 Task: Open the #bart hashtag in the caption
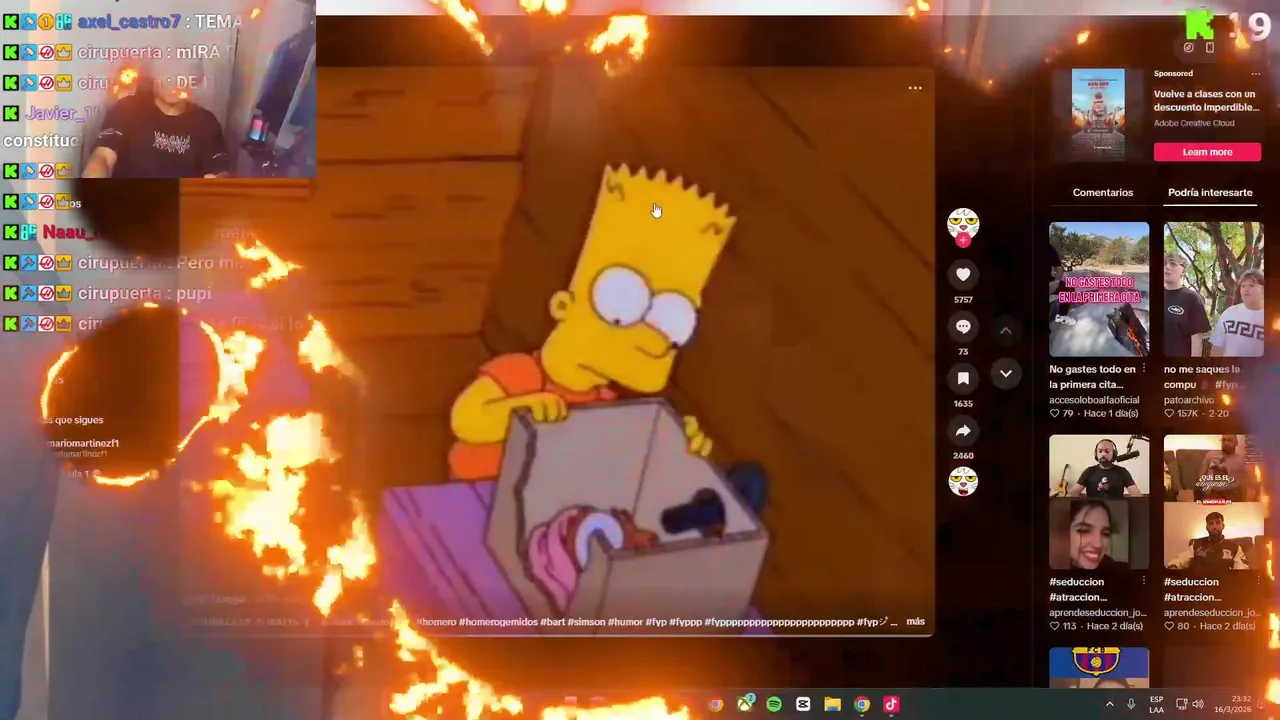coord(553,622)
